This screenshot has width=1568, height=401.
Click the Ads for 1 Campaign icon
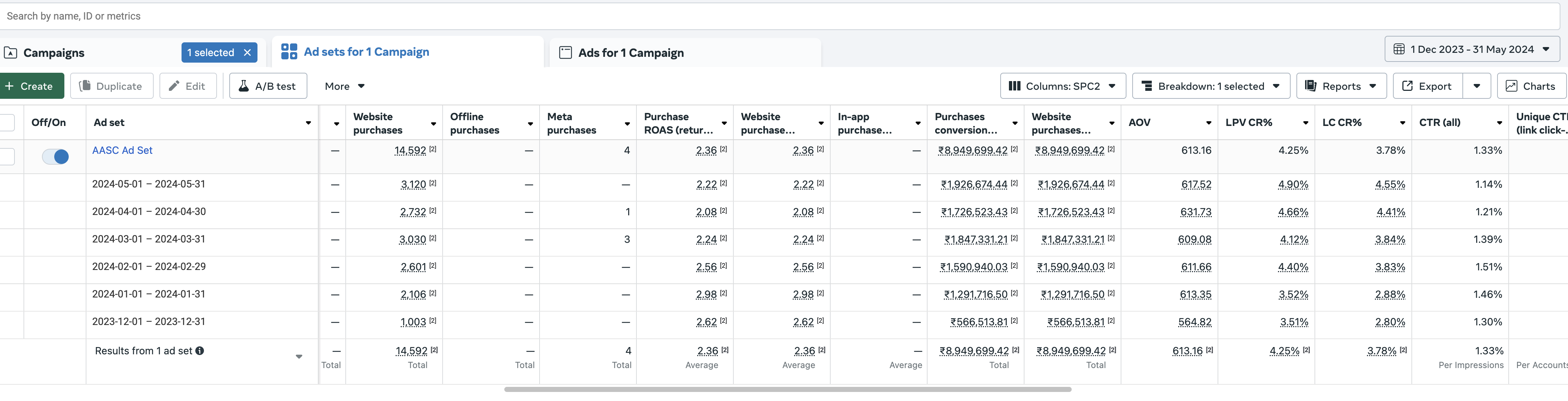566,53
